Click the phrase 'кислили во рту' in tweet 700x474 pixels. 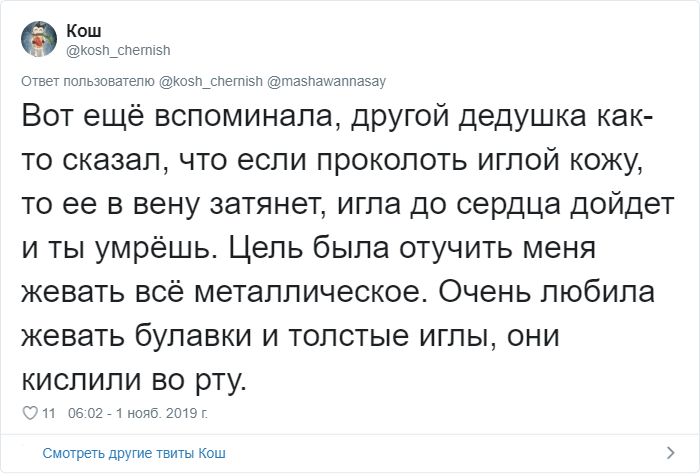coord(131,378)
